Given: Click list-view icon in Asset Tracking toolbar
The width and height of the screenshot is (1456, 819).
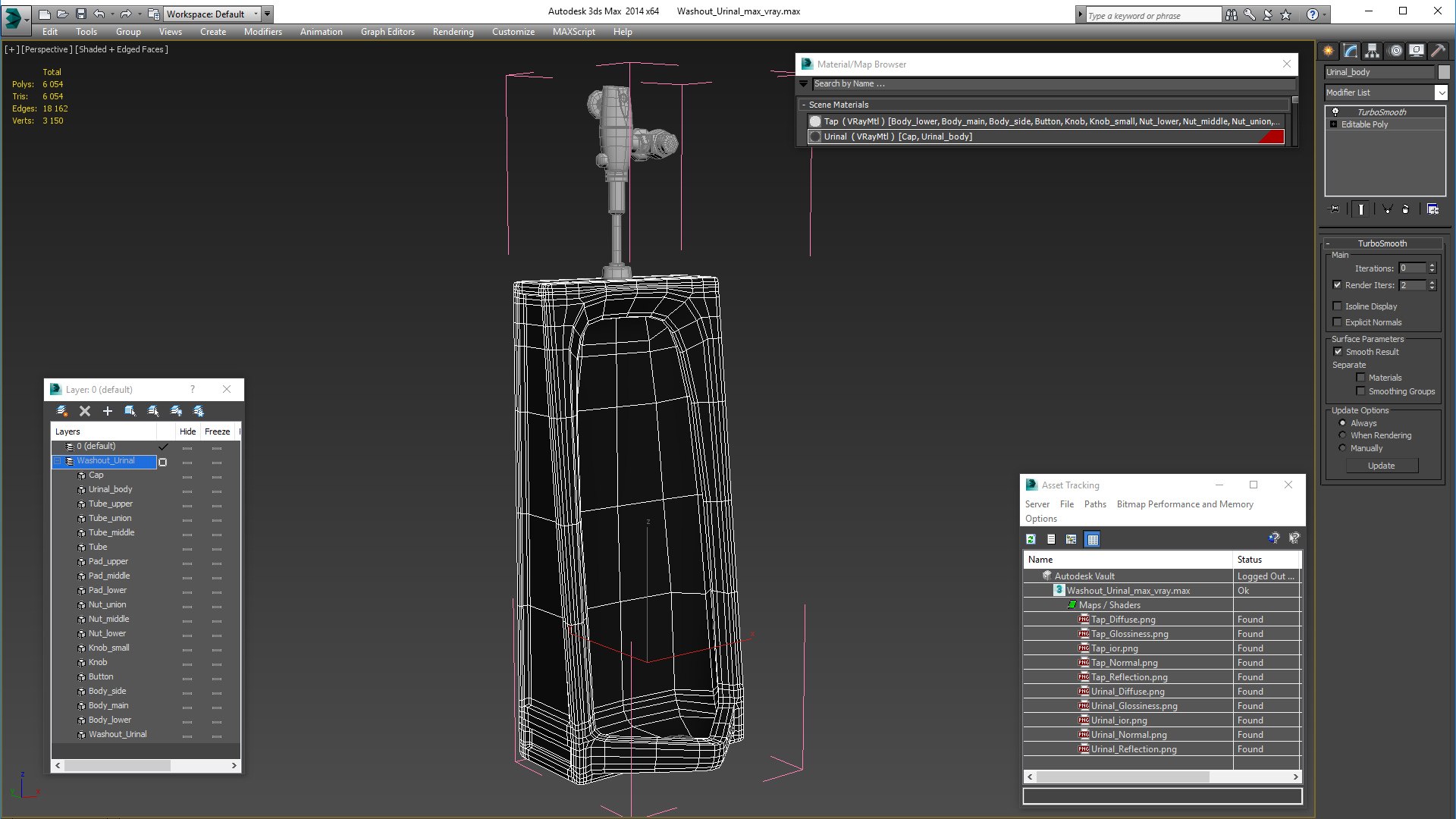Looking at the screenshot, I should 1051,539.
